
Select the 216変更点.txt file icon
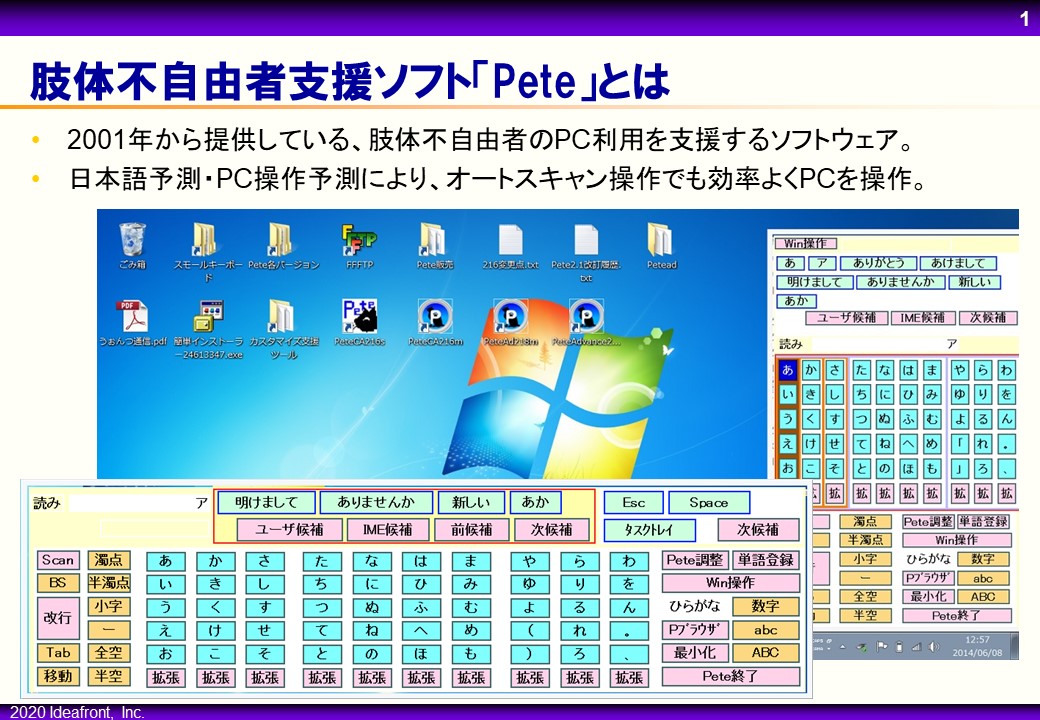510,246
